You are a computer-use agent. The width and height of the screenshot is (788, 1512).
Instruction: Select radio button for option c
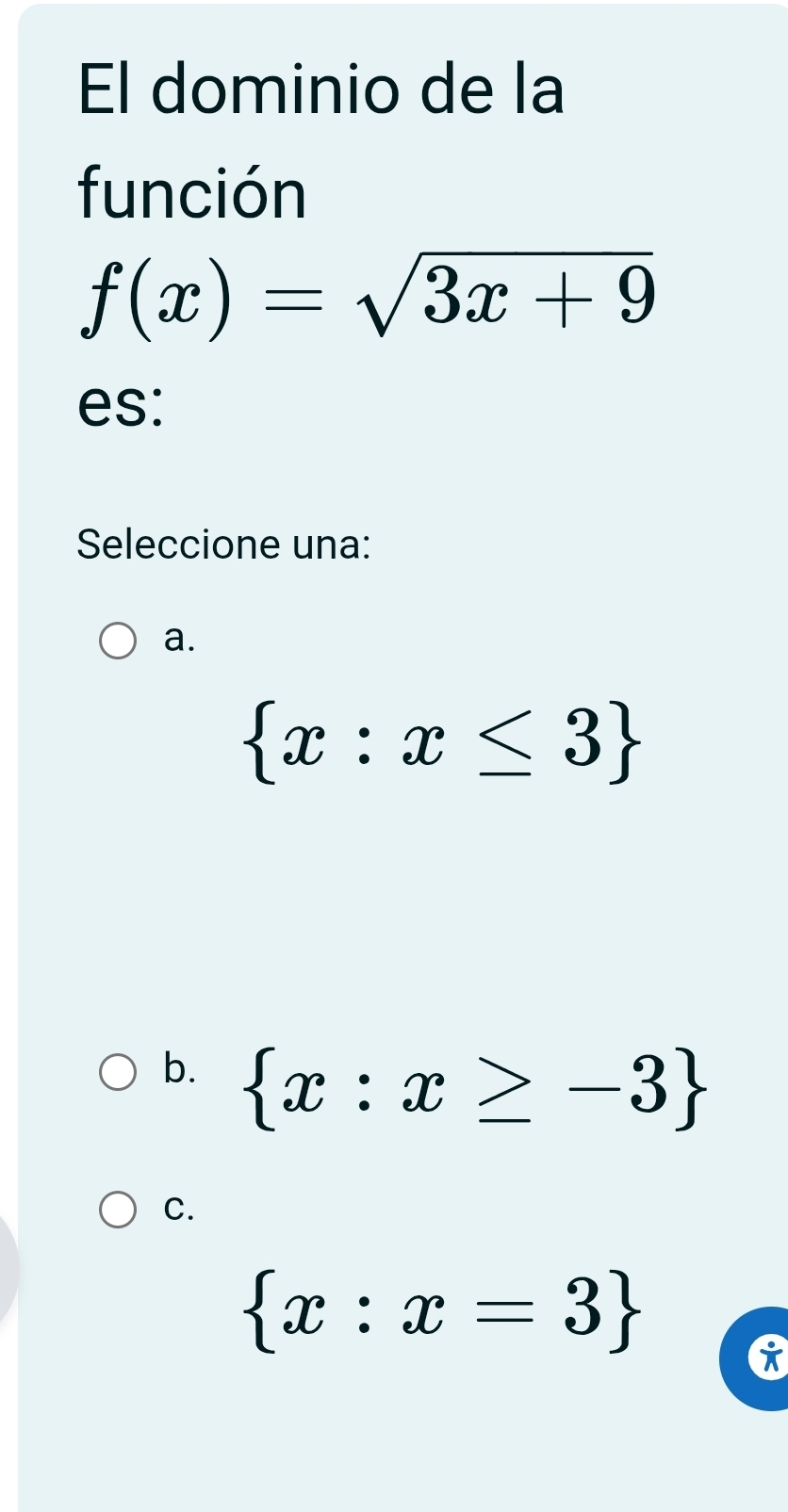[x=116, y=1209]
